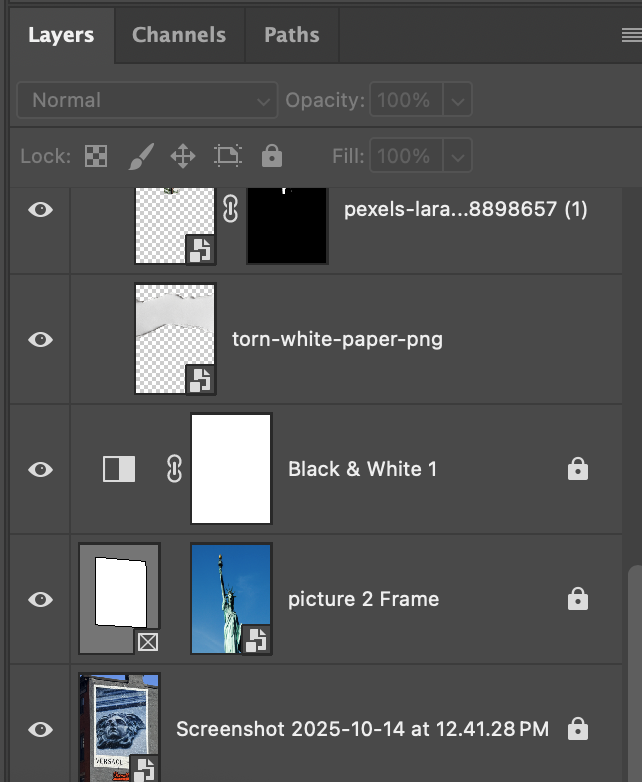
Task: Click the Statue of Liberty frame content thumbnail
Action: (x=231, y=598)
